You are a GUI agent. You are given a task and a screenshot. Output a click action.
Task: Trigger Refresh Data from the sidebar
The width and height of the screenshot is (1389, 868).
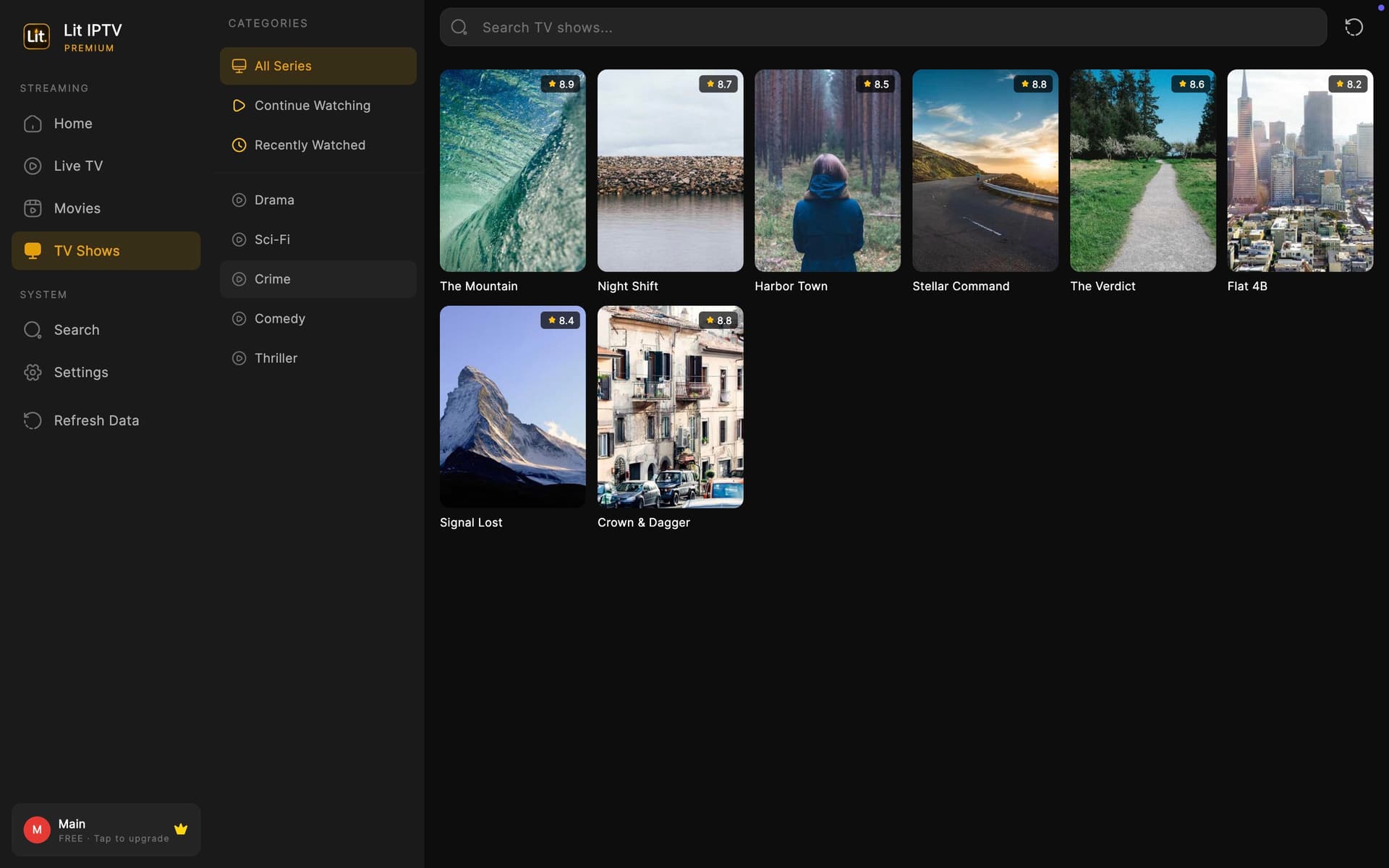(x=34, y=420)
